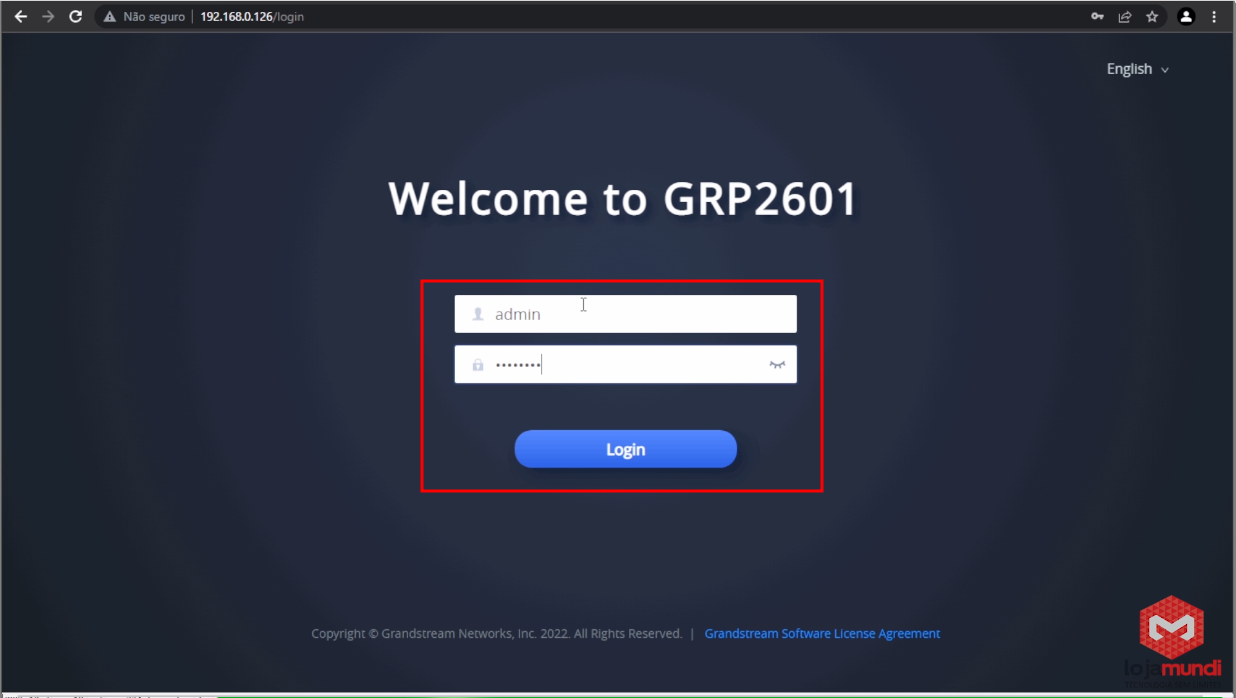This screenshot has width=1236, height=698.
Task: Click the Grandstream copyright notice text
Action: coord(496,633)
